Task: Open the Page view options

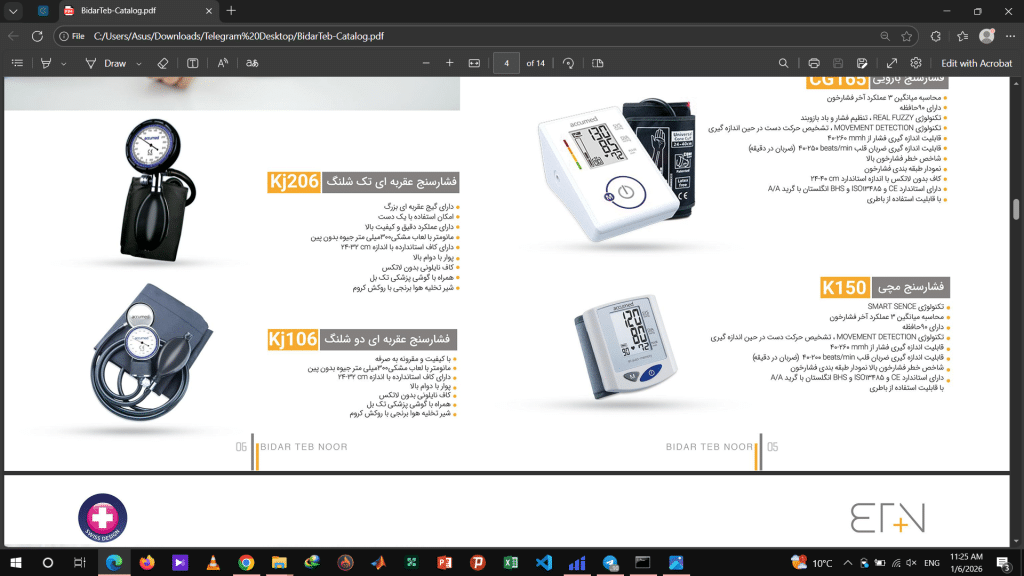Action: click(598, 63)
